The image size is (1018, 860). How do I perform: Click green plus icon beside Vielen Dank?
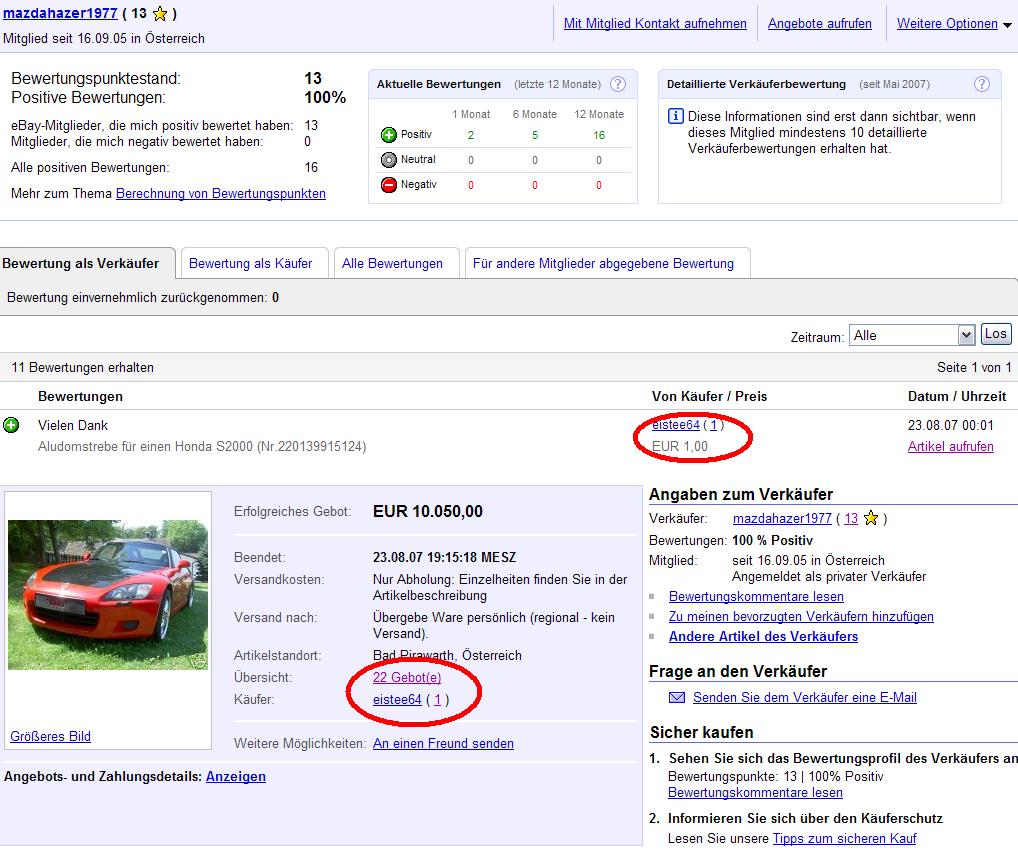pyautogui.click(x=11, y=425)
